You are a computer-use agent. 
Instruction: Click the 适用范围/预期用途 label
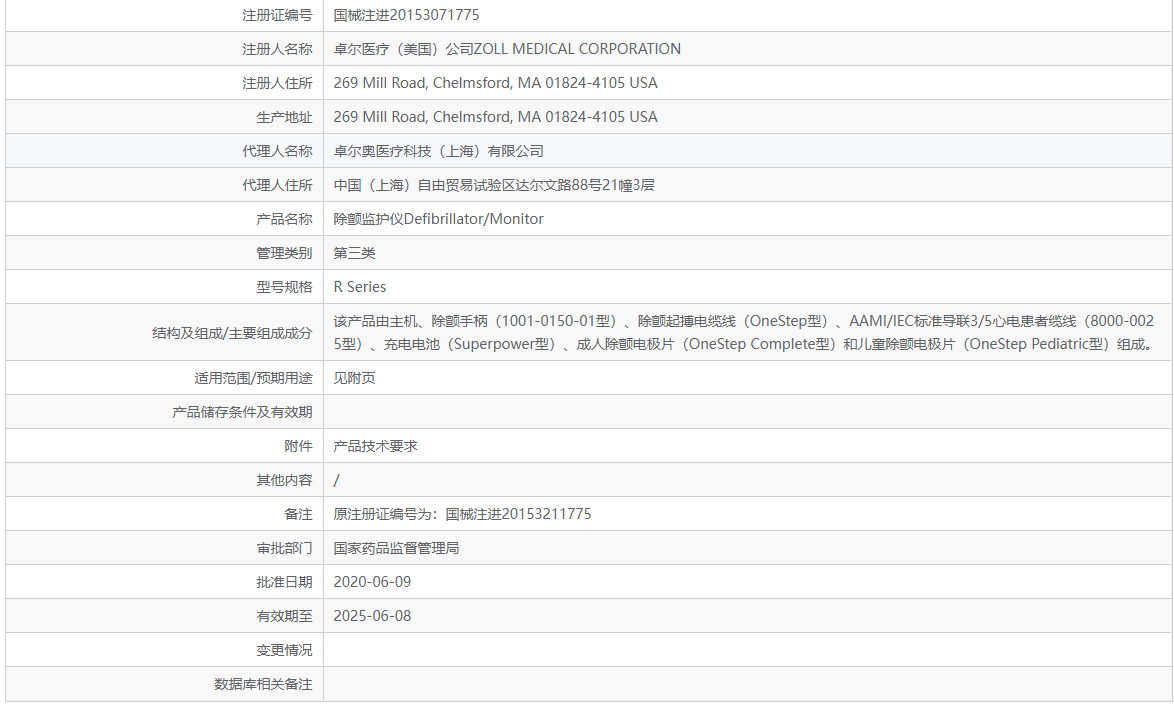coord(253,378)
